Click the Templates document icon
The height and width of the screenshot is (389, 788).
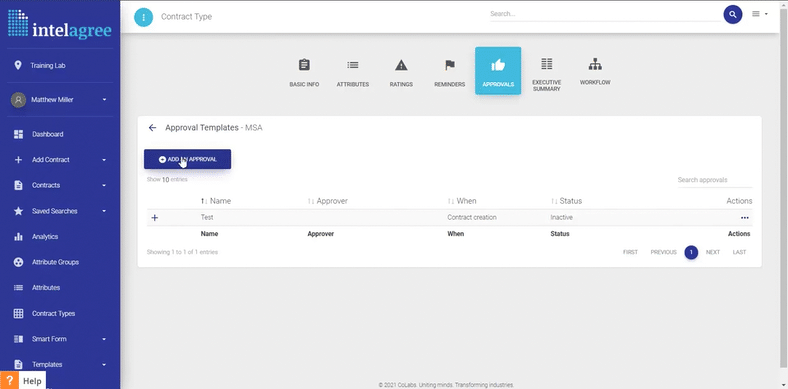18,364
